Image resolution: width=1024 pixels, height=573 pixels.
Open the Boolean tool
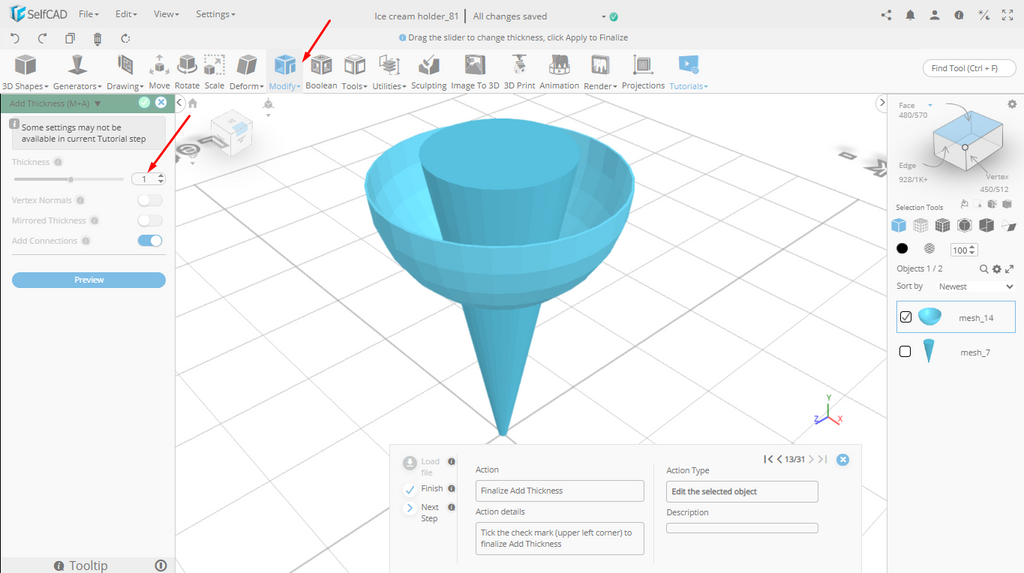(321, 73)
